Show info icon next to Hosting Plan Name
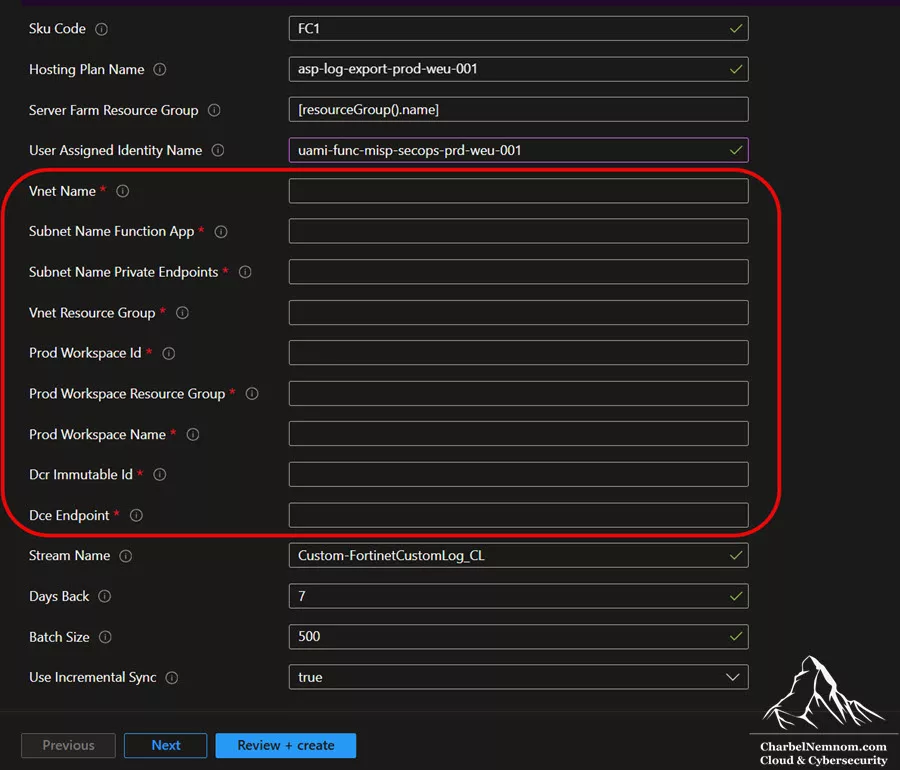Screen dimensions: 900x770 (x=160, y=69)
